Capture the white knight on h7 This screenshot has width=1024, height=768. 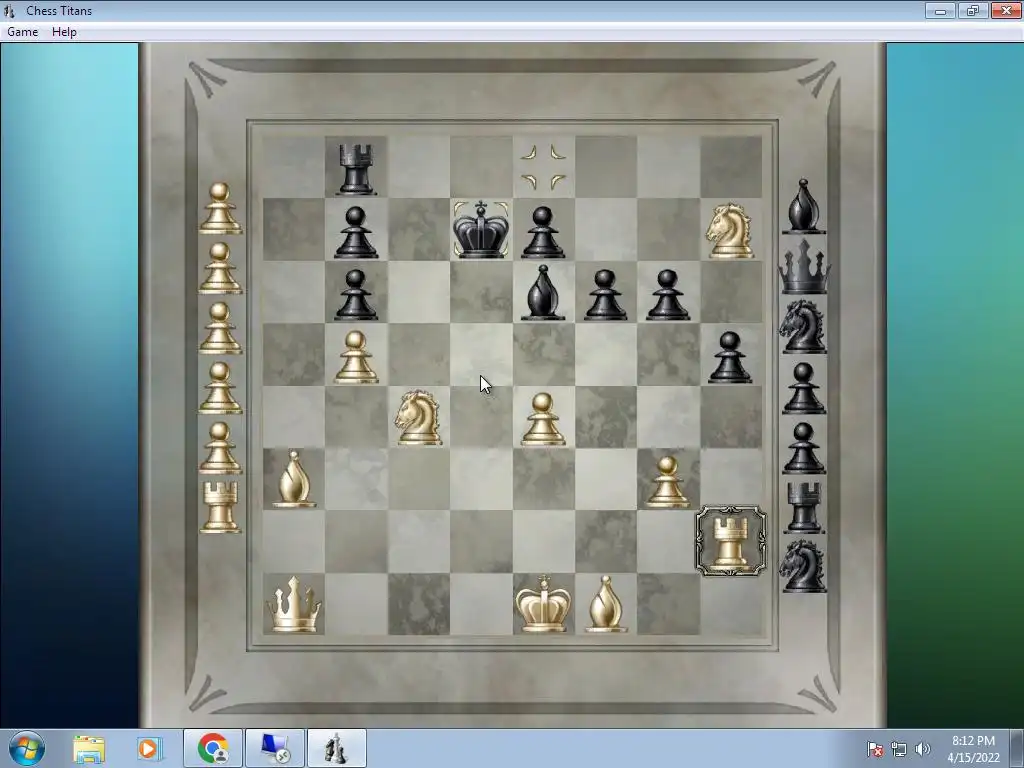(730, 231)
